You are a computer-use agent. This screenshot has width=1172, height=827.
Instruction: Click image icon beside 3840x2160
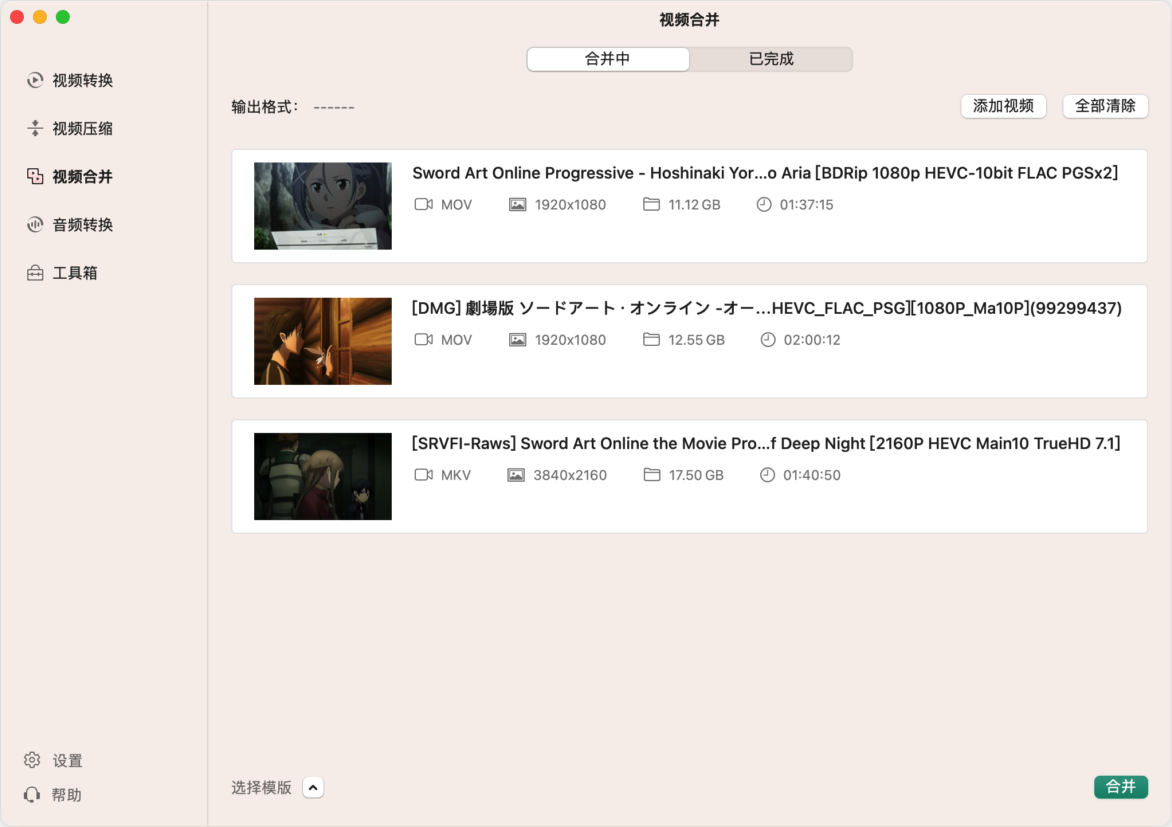click(516, 475)
